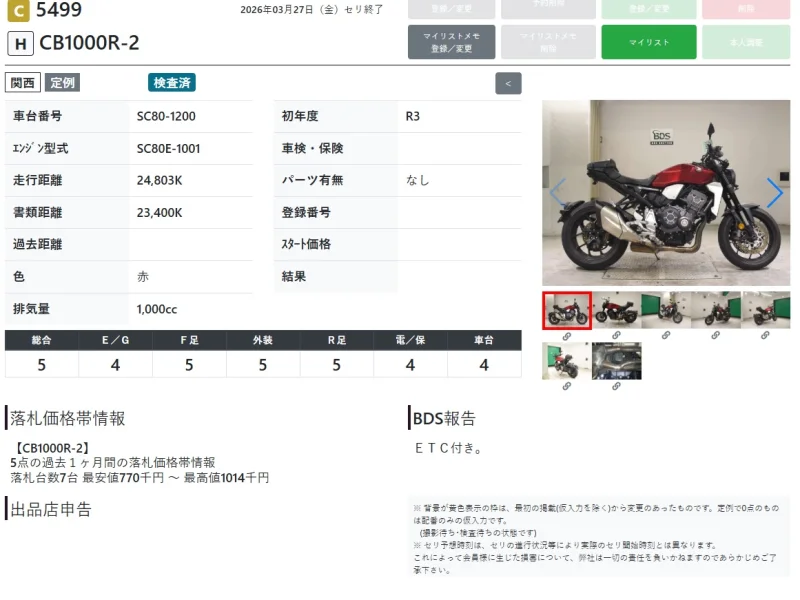Select the third thumbnail in top row
Screen dimensions: 800x600
point(666,310)
